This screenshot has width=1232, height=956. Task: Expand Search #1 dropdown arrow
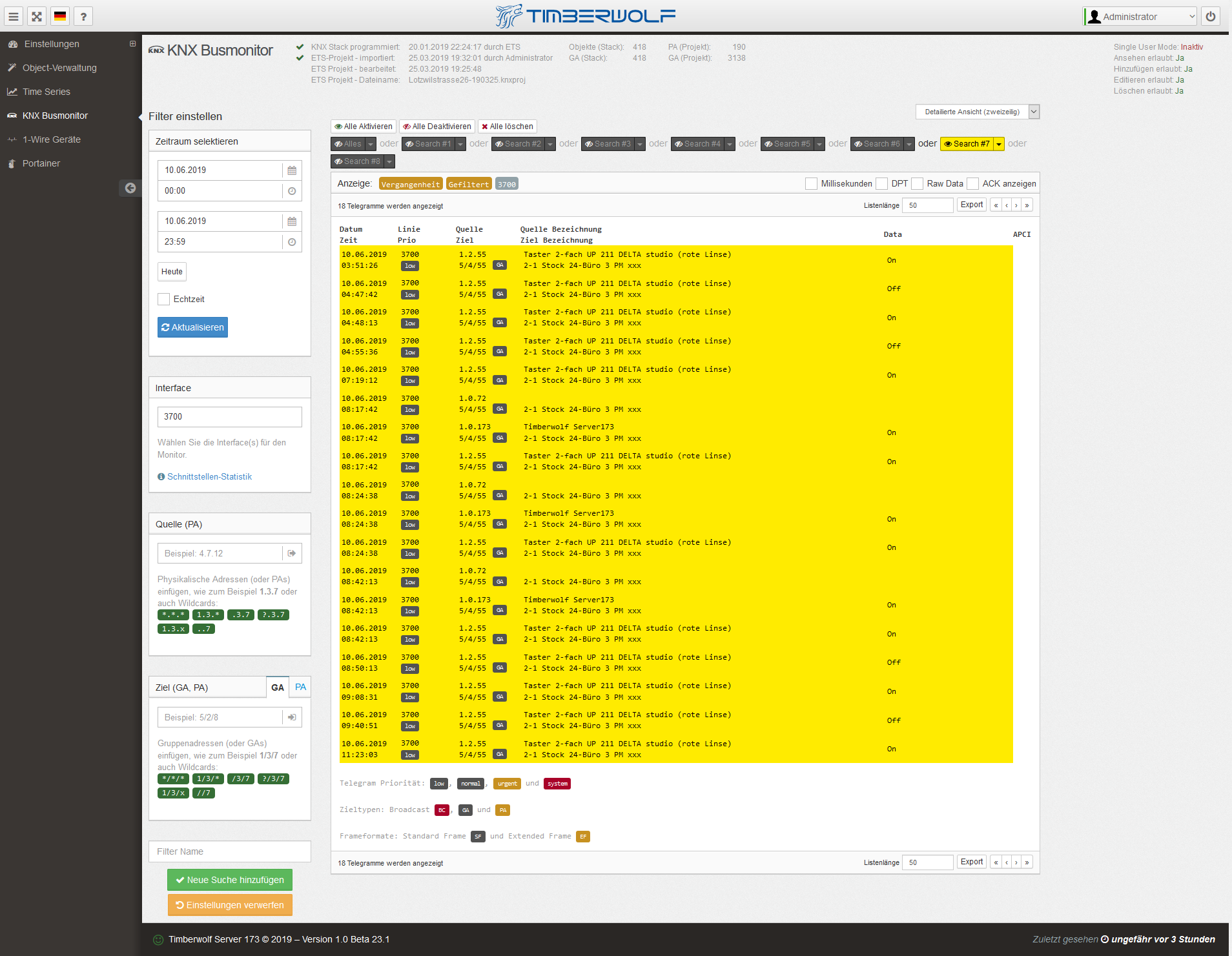[460, 144]
